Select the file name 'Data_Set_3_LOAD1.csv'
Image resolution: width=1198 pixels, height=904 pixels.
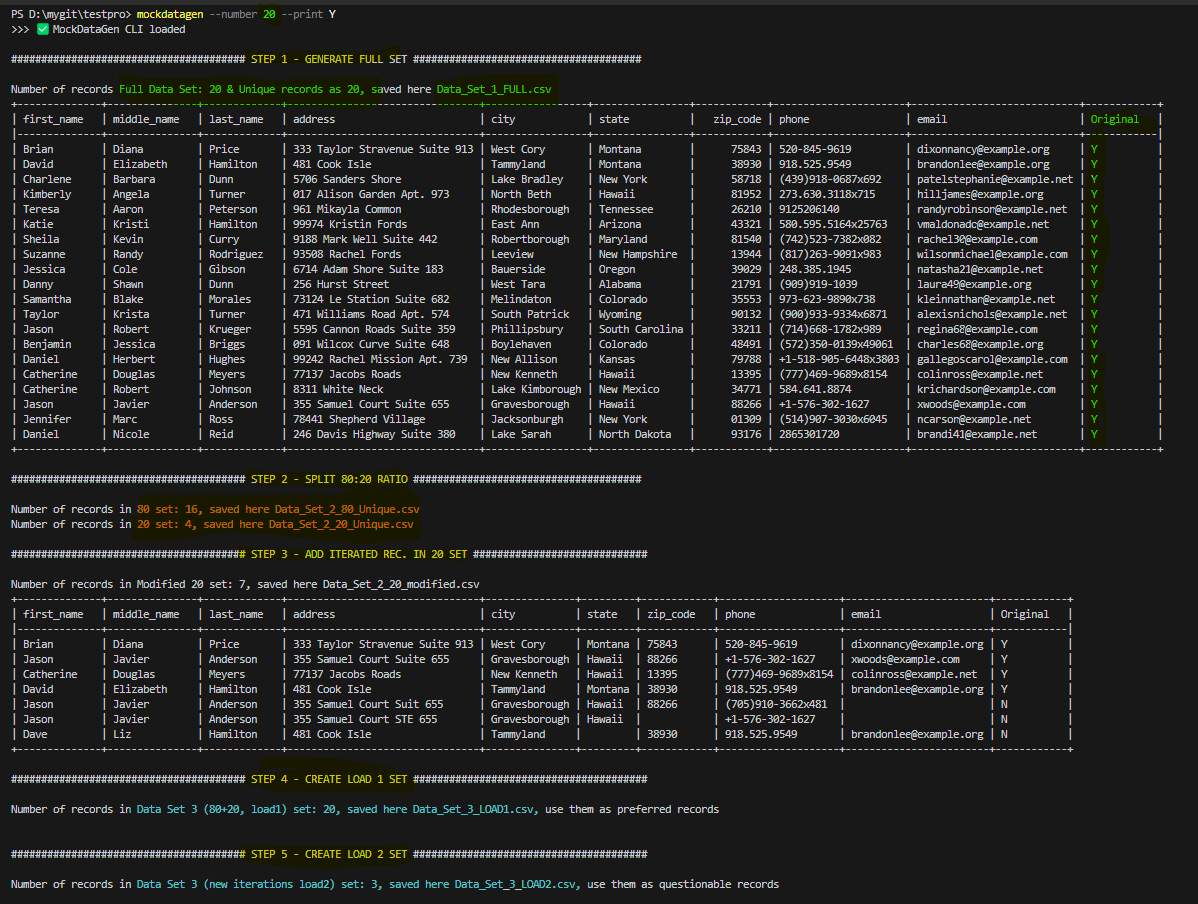(x=472, y=809)
